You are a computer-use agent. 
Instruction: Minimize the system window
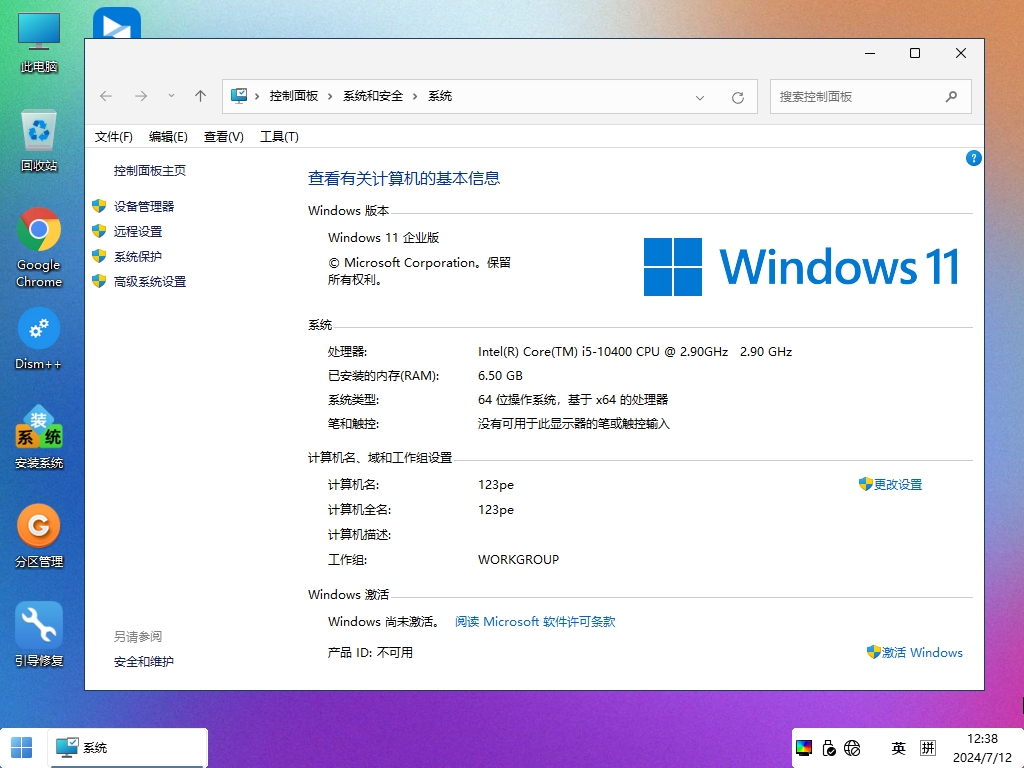[870, 54]
